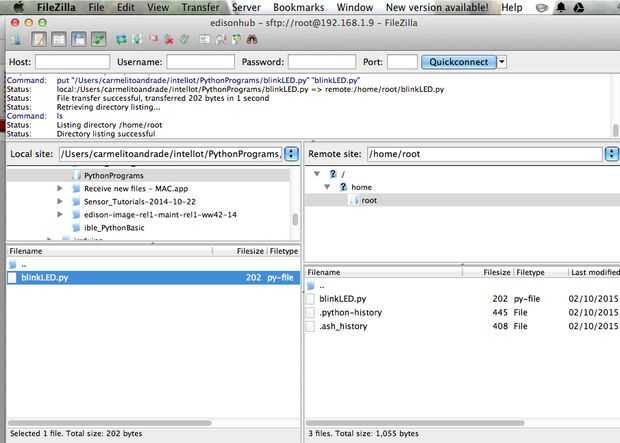This screenshot has width=620, height=443.
Task: Open the filename filters dialog icon
Action: [204, 40]
